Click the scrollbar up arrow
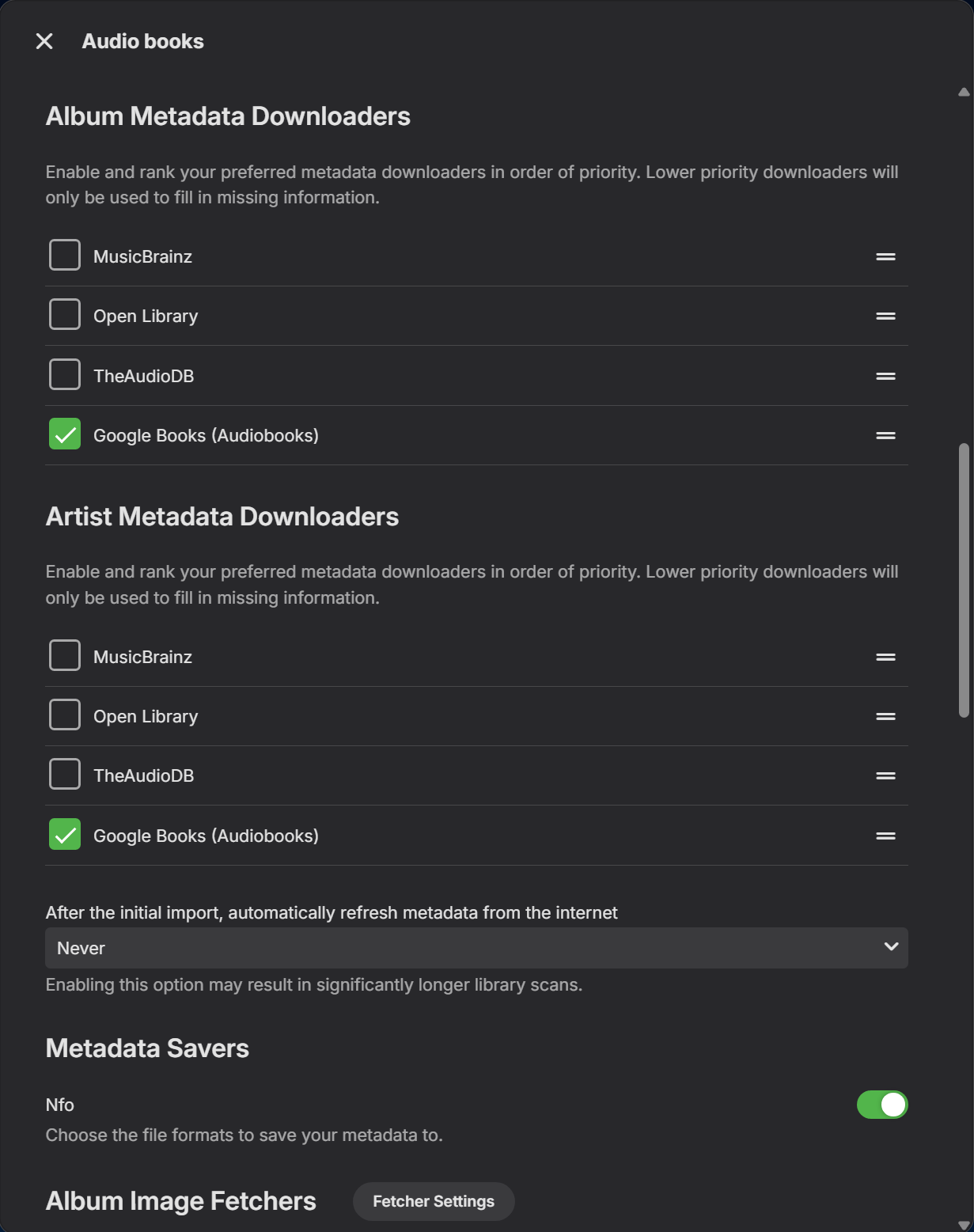Screen dimensions: 974x1232 click(964, 93)
